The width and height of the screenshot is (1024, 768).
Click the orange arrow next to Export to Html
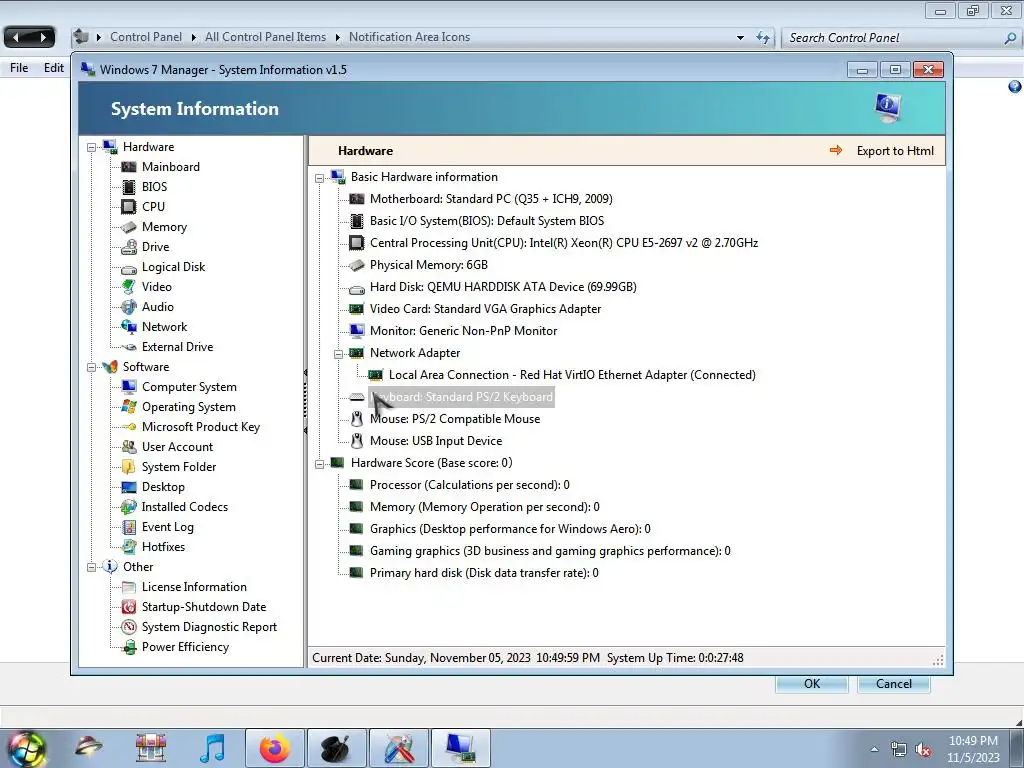836,151
